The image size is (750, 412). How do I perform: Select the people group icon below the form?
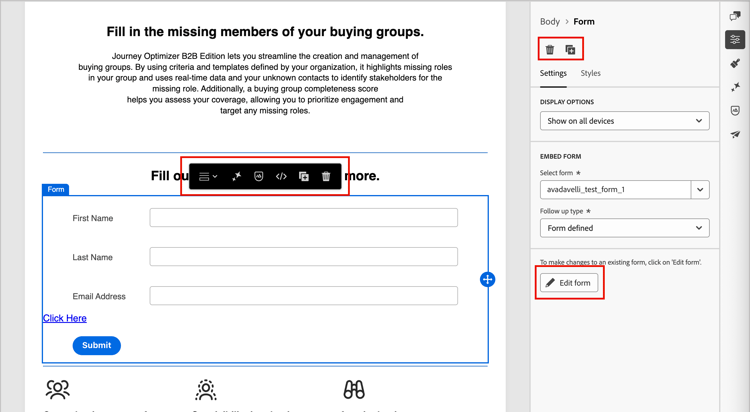coord(58,390)
